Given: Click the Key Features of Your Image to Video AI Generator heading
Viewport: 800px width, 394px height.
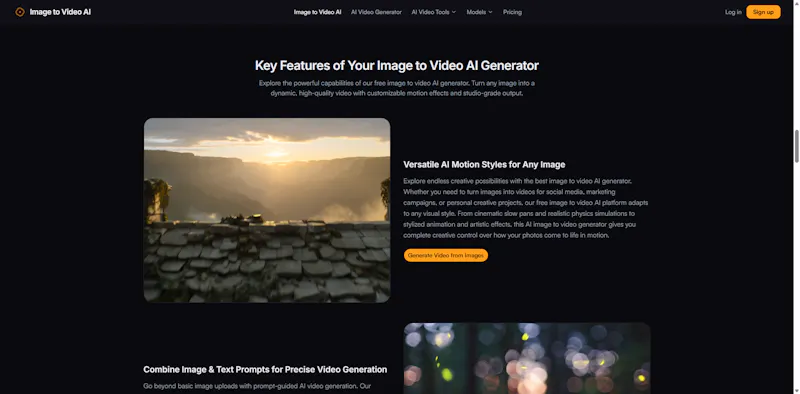Looking at the screenshot, I should point(396,65).
